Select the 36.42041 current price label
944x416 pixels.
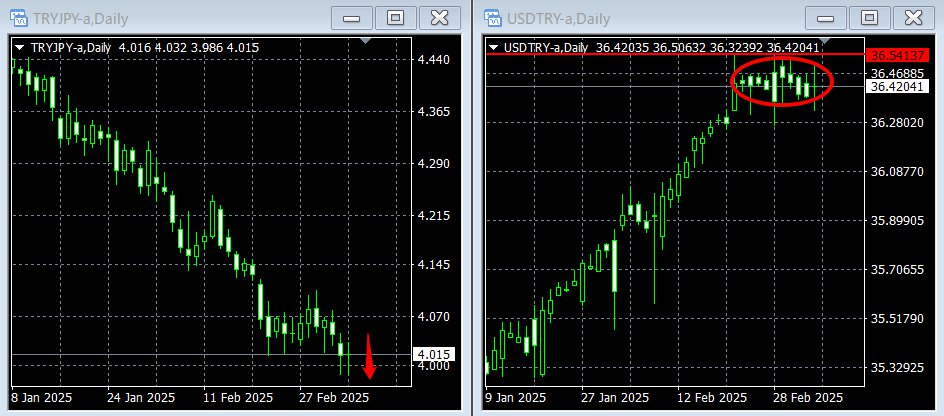(896, 87)
